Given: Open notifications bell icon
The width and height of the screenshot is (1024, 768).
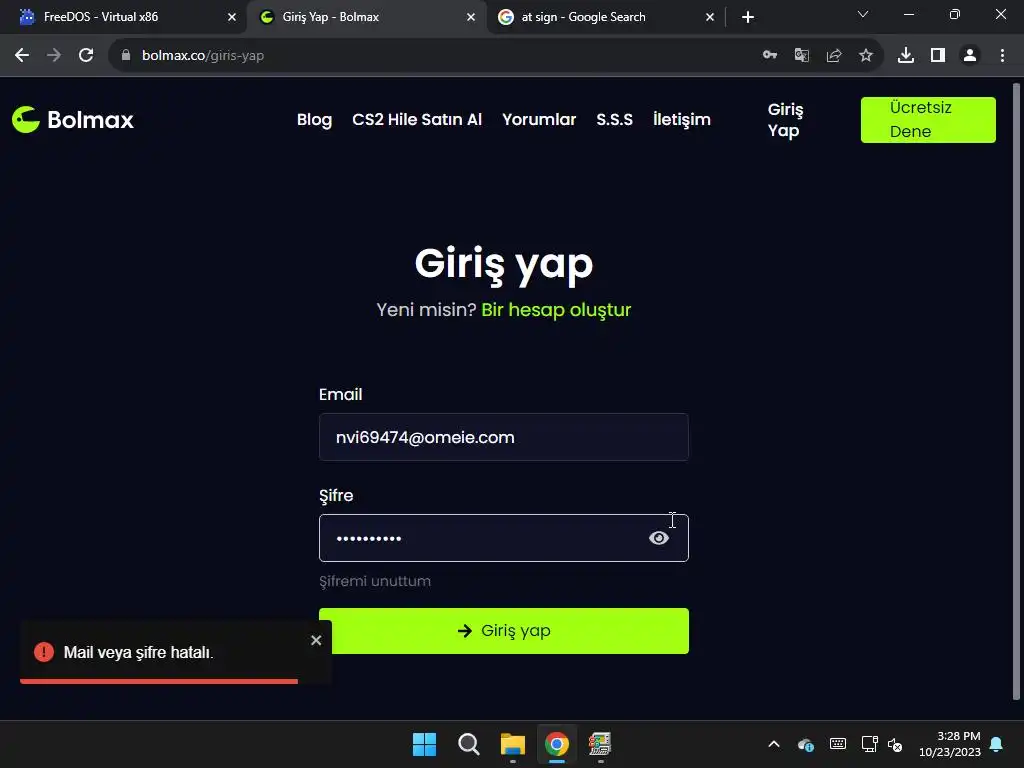Looking at the screenshot, I should pos(997,744).
